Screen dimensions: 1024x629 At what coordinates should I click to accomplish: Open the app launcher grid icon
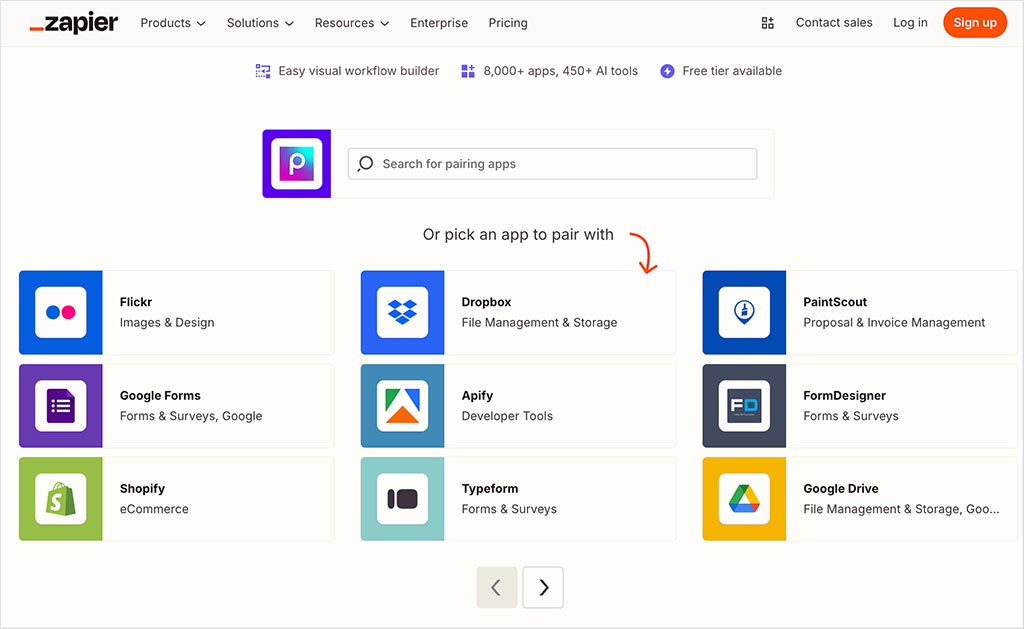(767, 22)
